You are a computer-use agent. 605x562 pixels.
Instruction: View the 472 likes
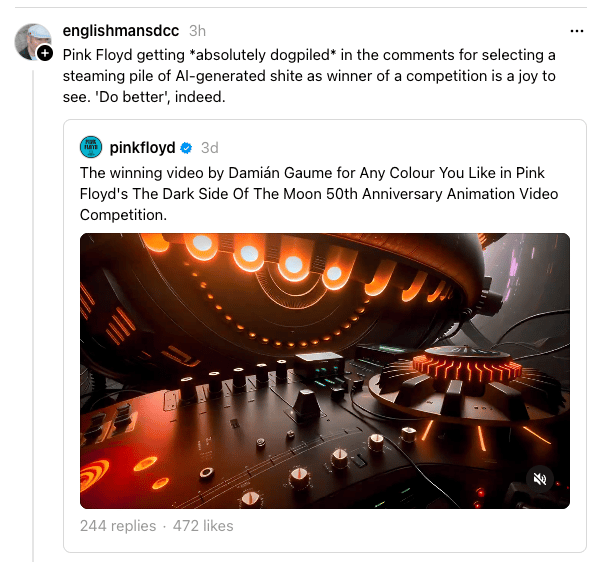(203, 526)
